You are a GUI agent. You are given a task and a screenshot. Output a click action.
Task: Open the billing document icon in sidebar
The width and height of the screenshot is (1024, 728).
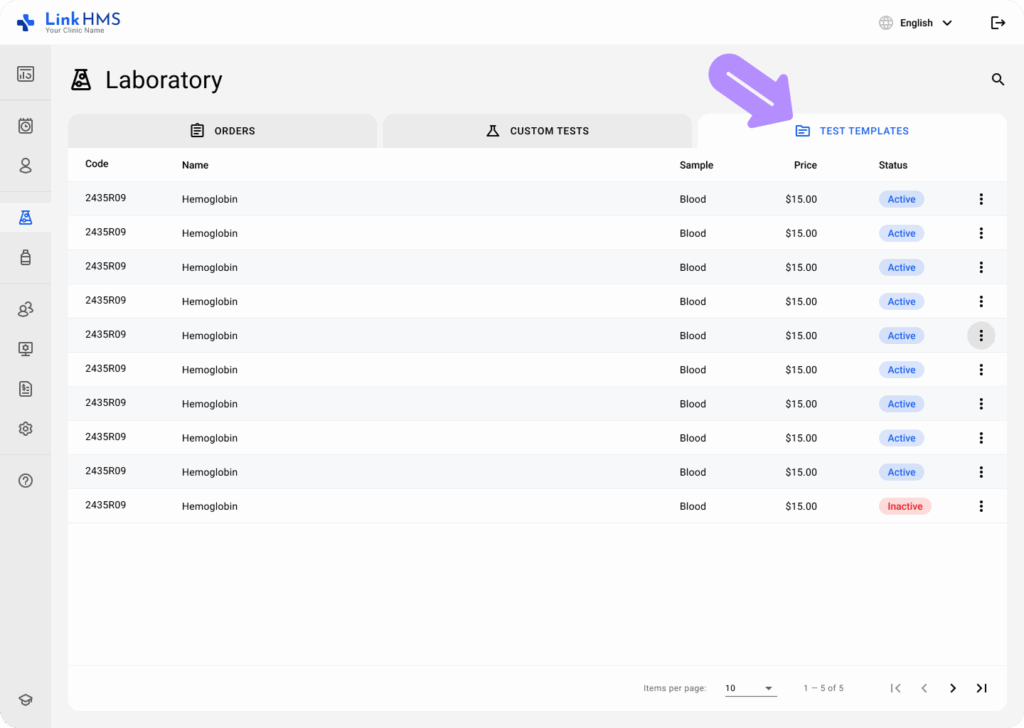[25, 389]
